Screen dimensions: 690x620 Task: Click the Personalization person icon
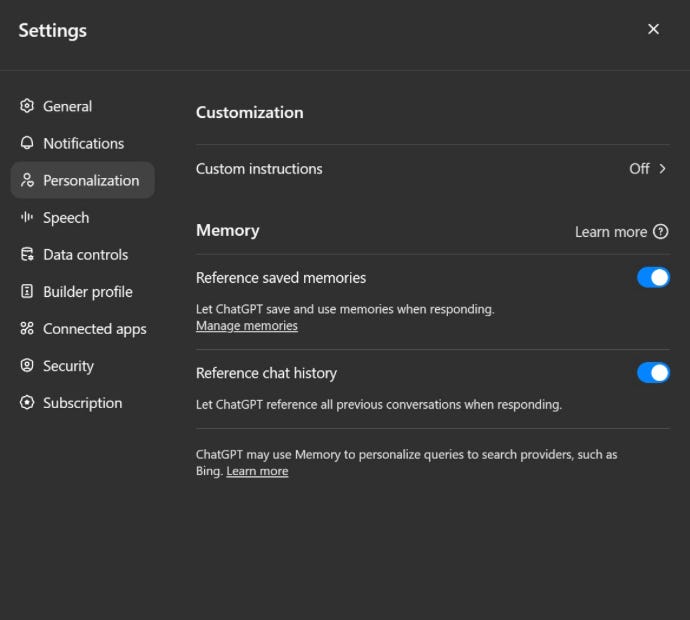pyautogui.click(x=27, y=180)
